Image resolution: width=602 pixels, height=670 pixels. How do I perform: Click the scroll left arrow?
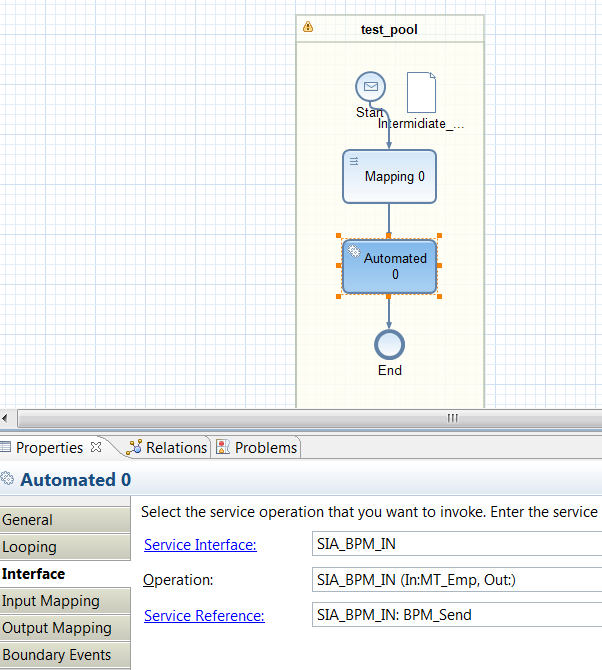5,418
